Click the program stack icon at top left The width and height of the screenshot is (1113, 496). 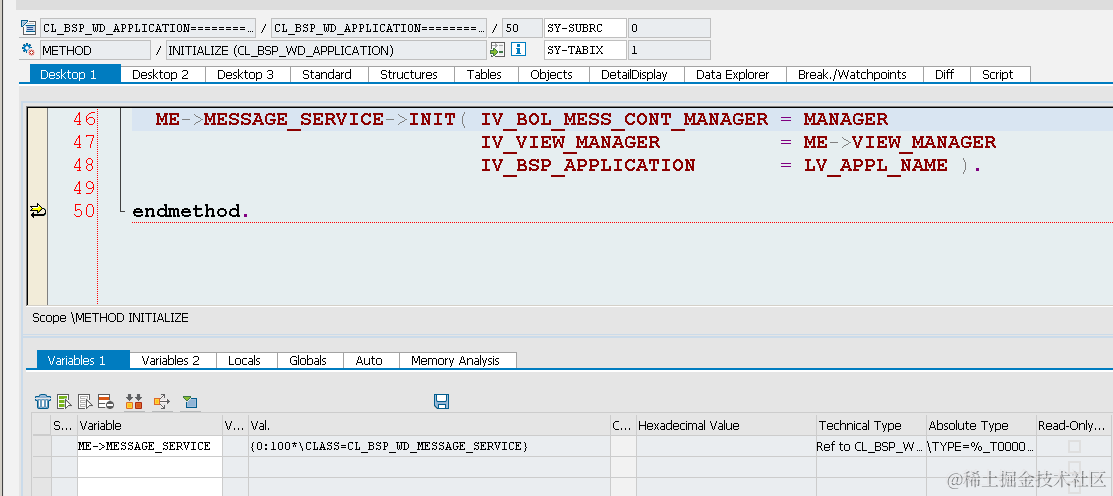click(x=29, y=28)
